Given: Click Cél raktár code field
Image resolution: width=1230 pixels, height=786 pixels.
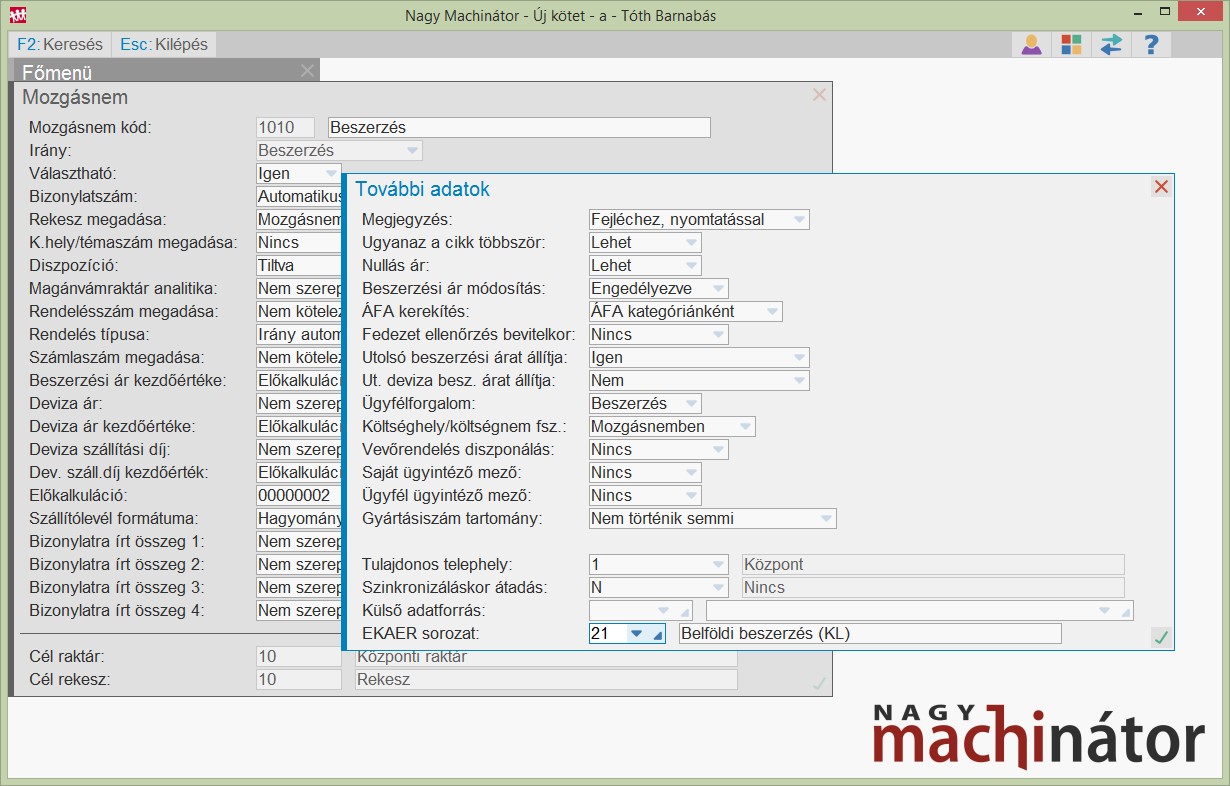Looking at the screenshot, I should (x=298, y=657).
